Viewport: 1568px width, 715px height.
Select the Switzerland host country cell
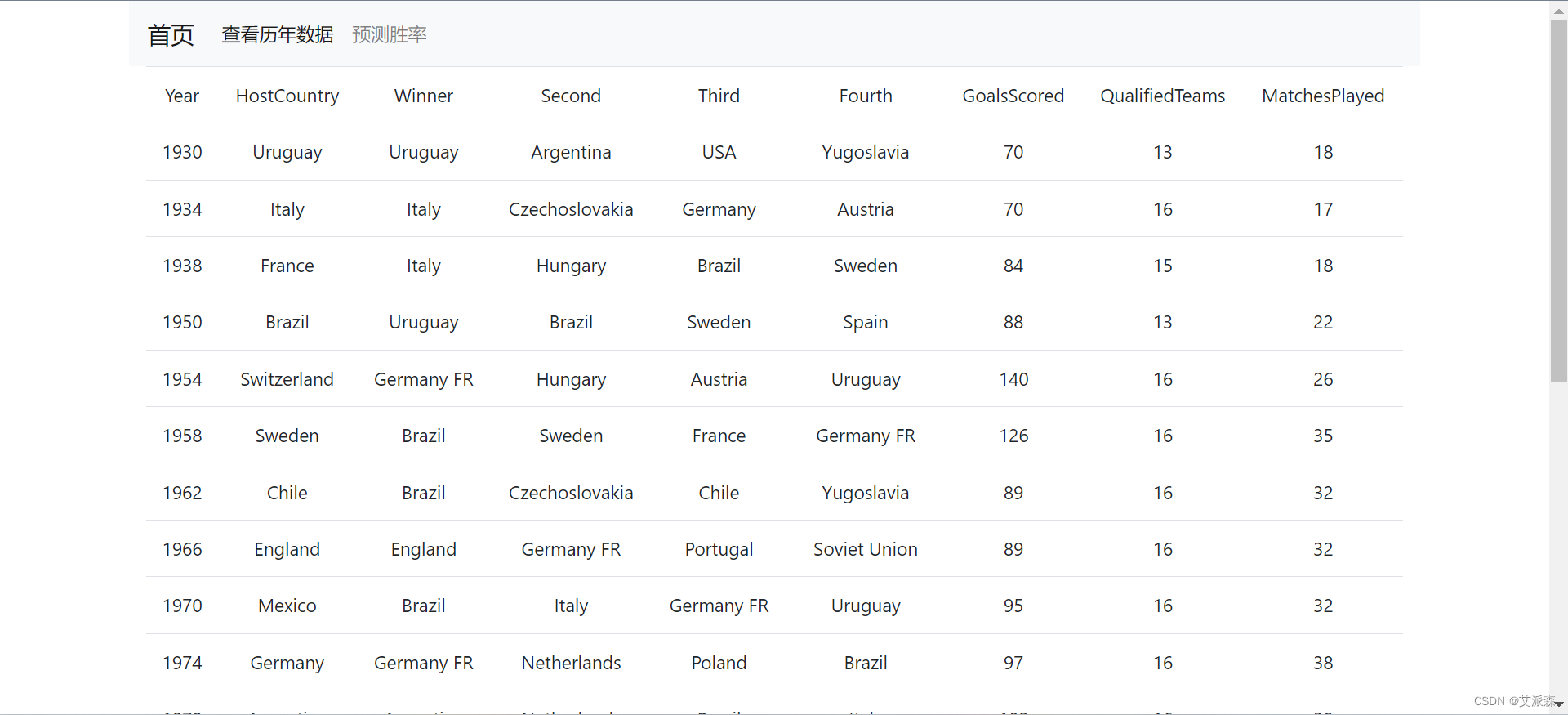click(287, 379)
